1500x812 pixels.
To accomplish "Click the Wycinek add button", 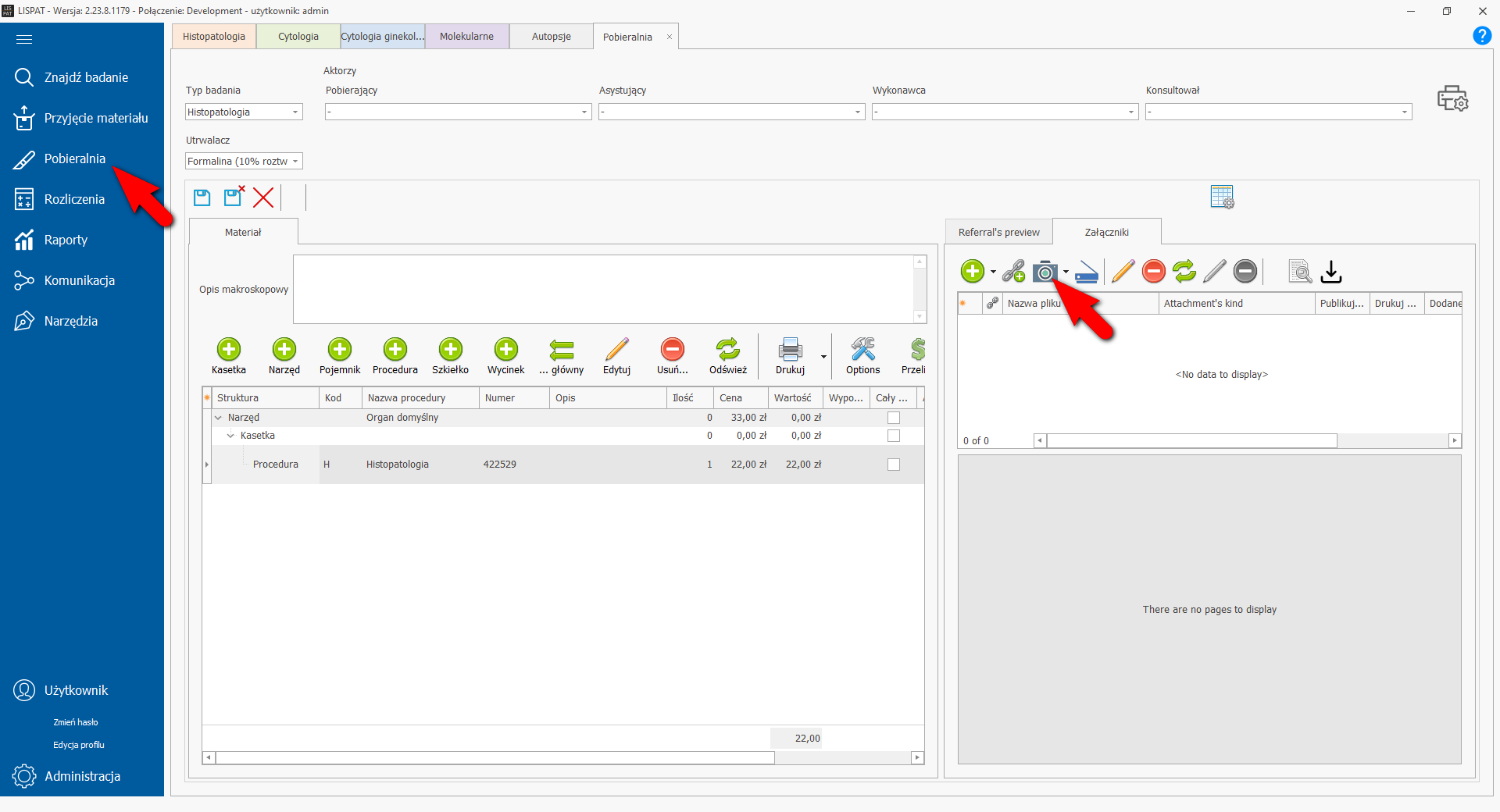I will (505, 355).
